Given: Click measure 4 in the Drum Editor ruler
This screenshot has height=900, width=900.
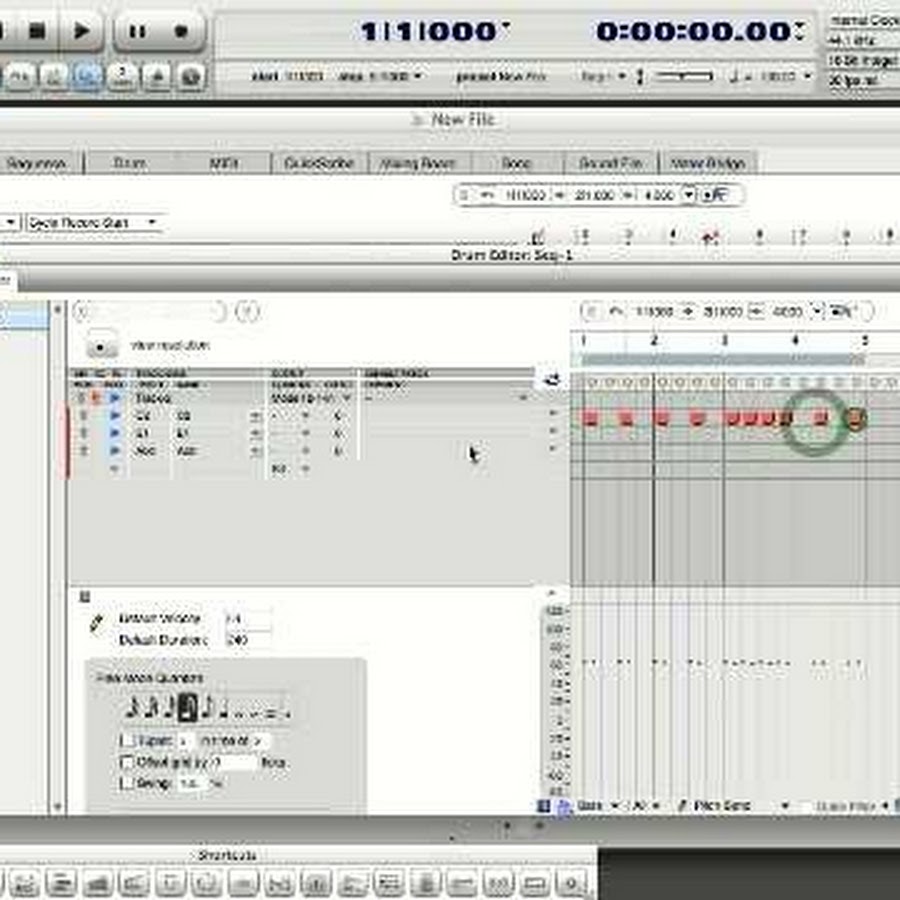Looking at the screenshot, I should pyautogui.click(x=796, y=341).
